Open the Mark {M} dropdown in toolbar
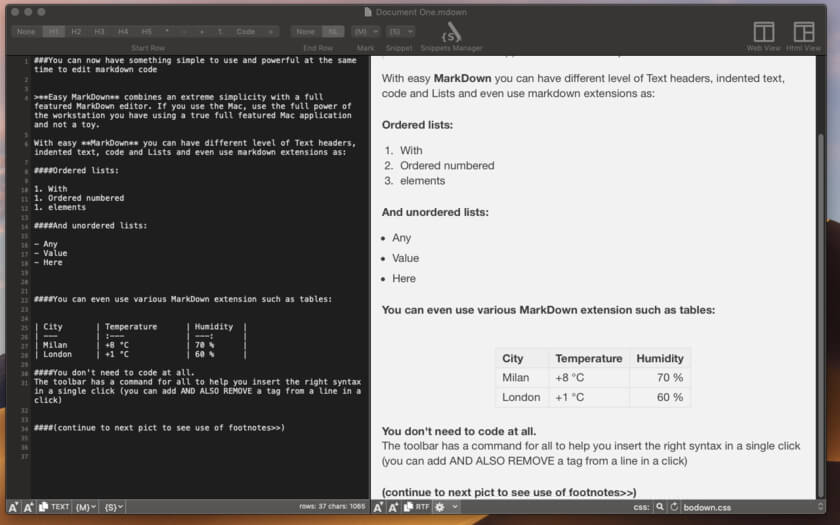The height and width of the screenshot is (525, 840). pyautogui.click(x=366, y=32)
